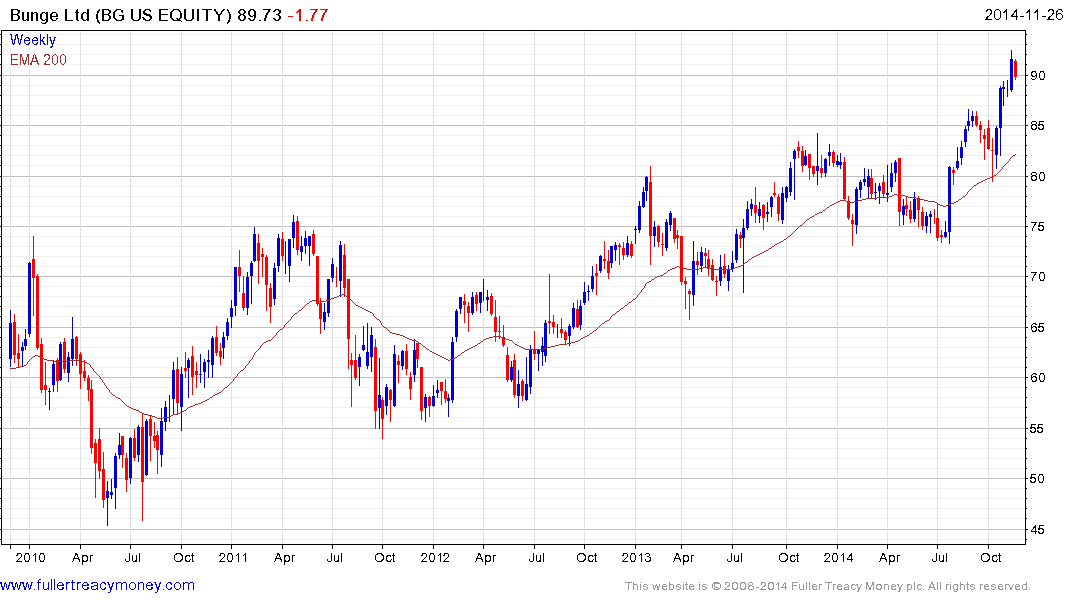Click the 50 price axis label

[x=1037, y=479]
